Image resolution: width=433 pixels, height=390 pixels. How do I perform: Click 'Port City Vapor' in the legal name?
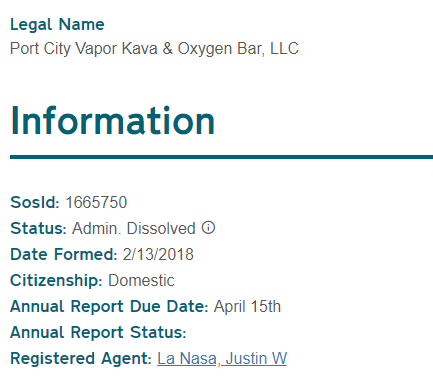click(64, 49)
